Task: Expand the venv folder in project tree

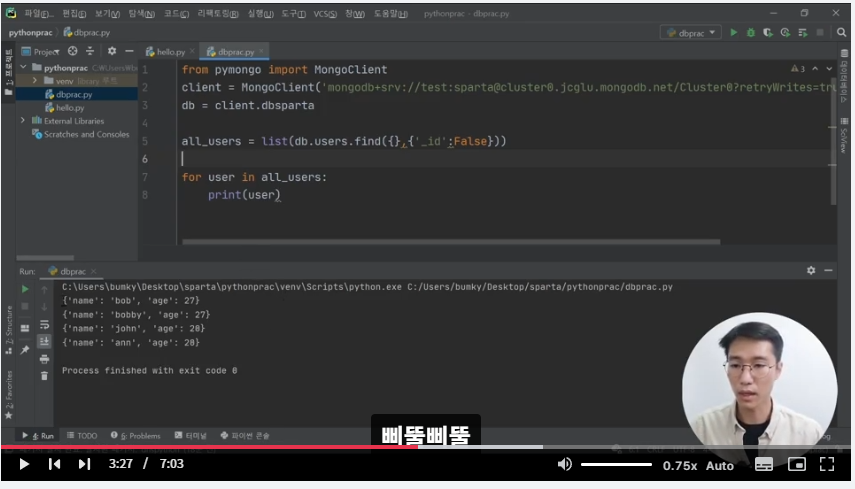Action: (x=36, y=80)
